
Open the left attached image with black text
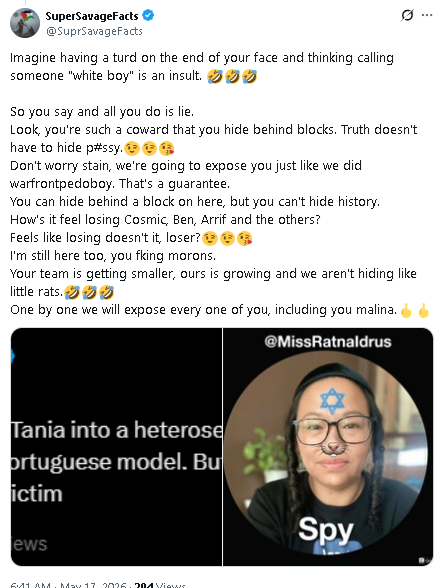(116, 447)
